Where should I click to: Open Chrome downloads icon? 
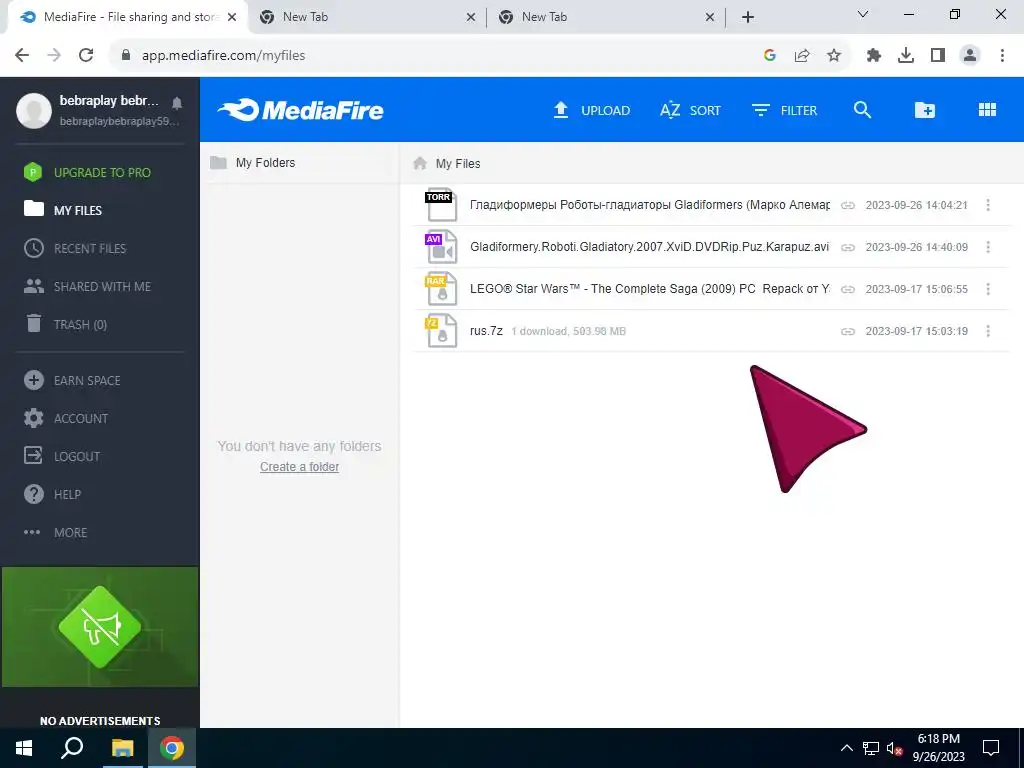[x=906, y=56]
